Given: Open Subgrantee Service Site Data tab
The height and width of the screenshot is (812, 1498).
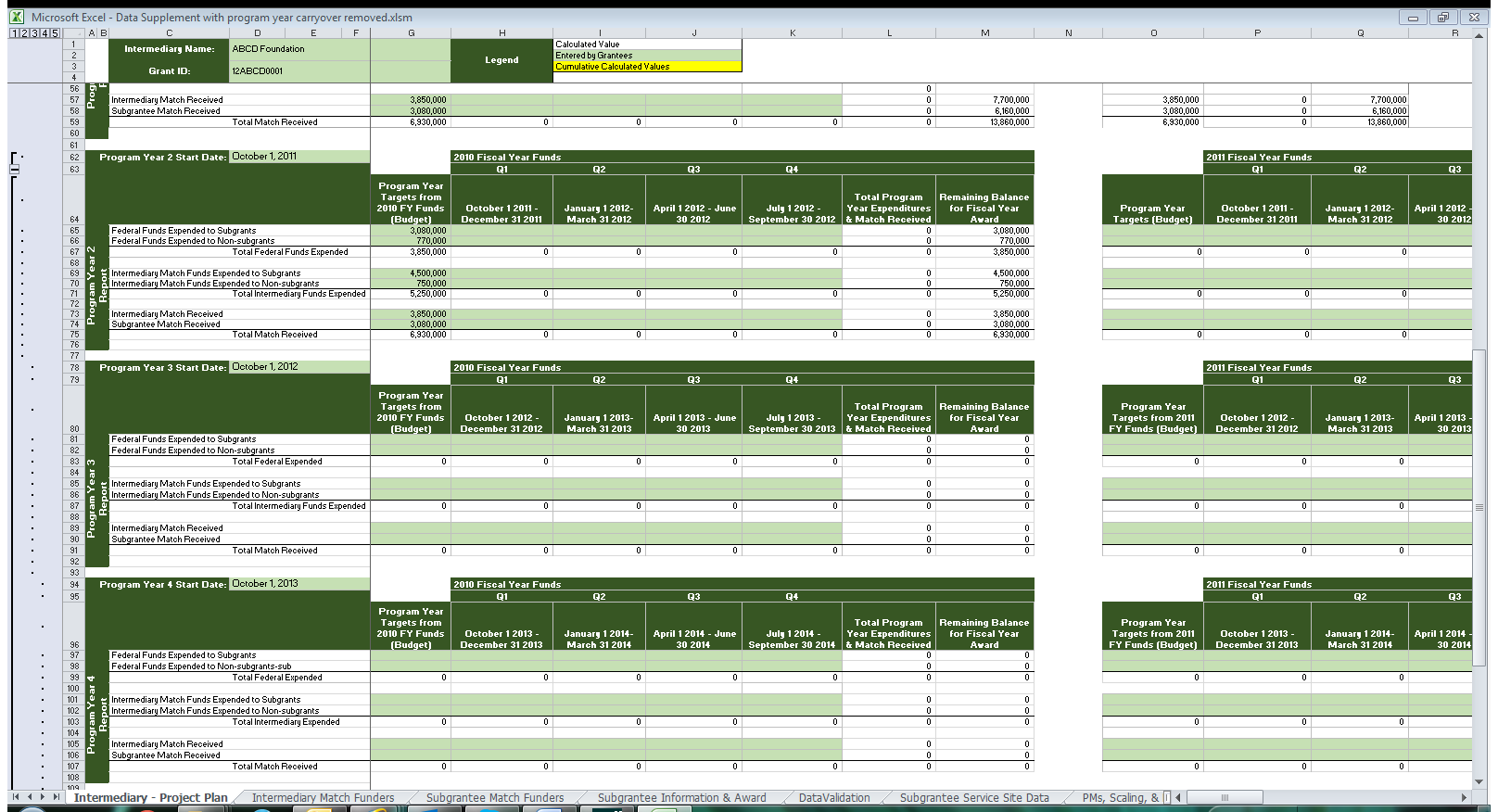Looking at the screenshot, I should coord(973,797).
